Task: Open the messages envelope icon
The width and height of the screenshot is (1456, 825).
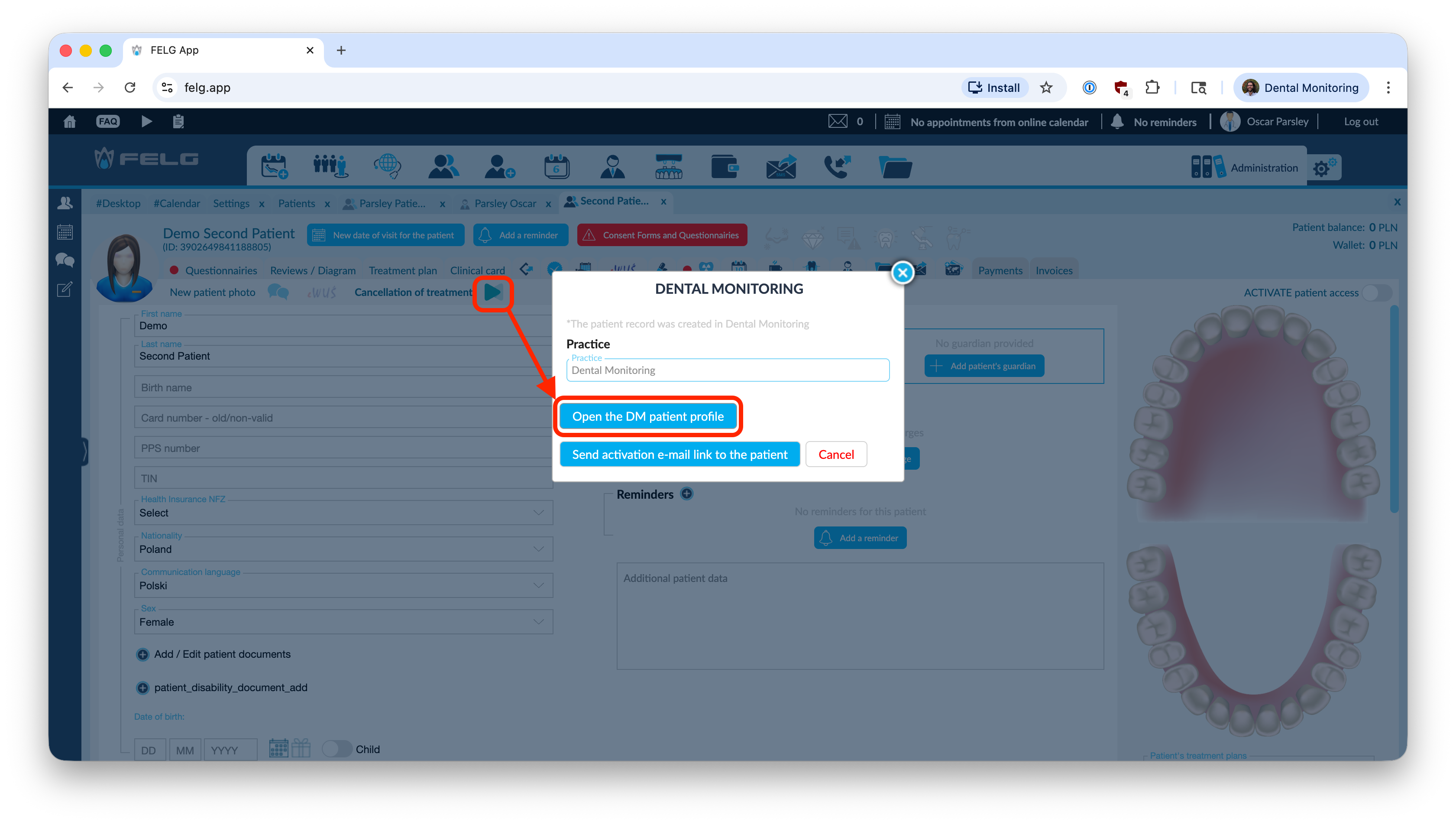Action: point(837,121)
